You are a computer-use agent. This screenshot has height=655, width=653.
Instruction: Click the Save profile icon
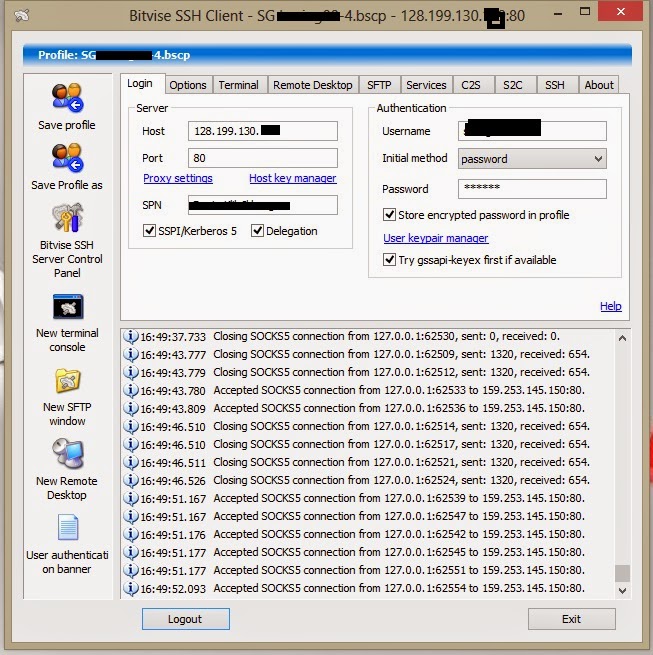[x=67, y=99]
